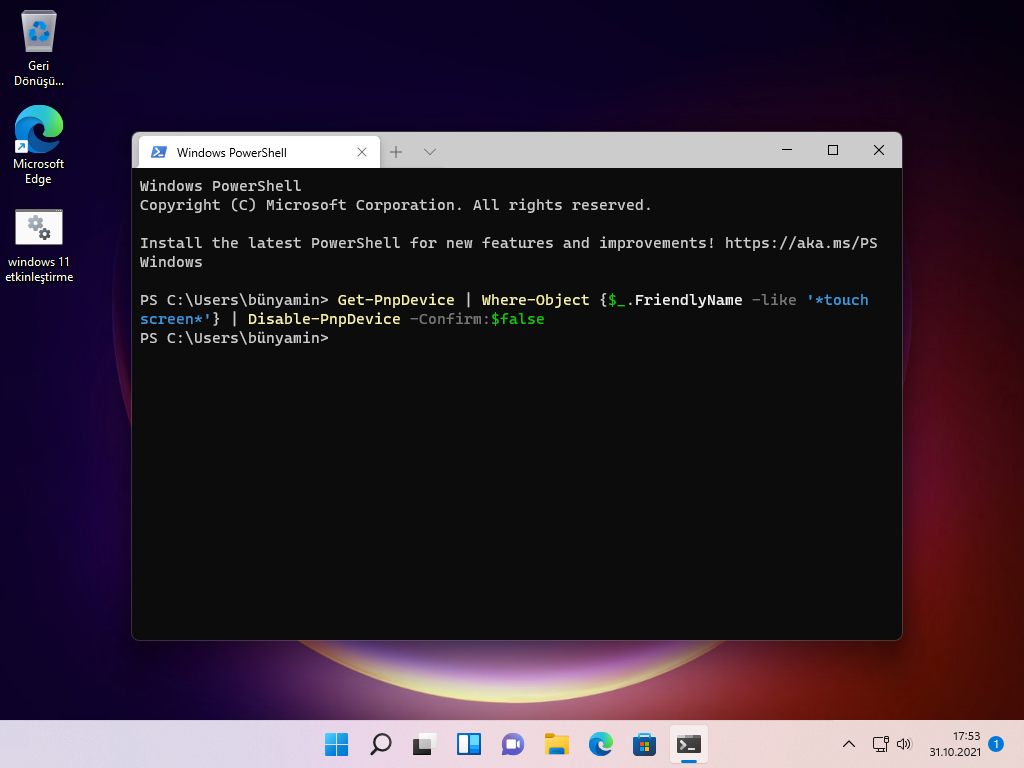Click the Windows Terminal taskbar icon
This screenshot has width=1024, height=768.
point(689,744)
